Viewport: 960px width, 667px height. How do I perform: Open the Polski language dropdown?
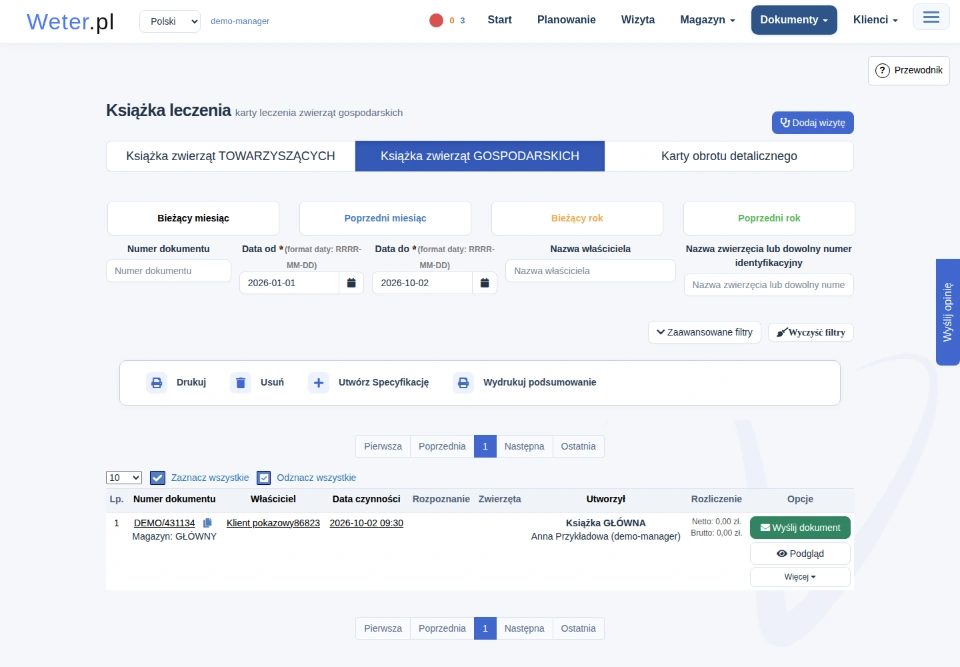tap(170, 21)
